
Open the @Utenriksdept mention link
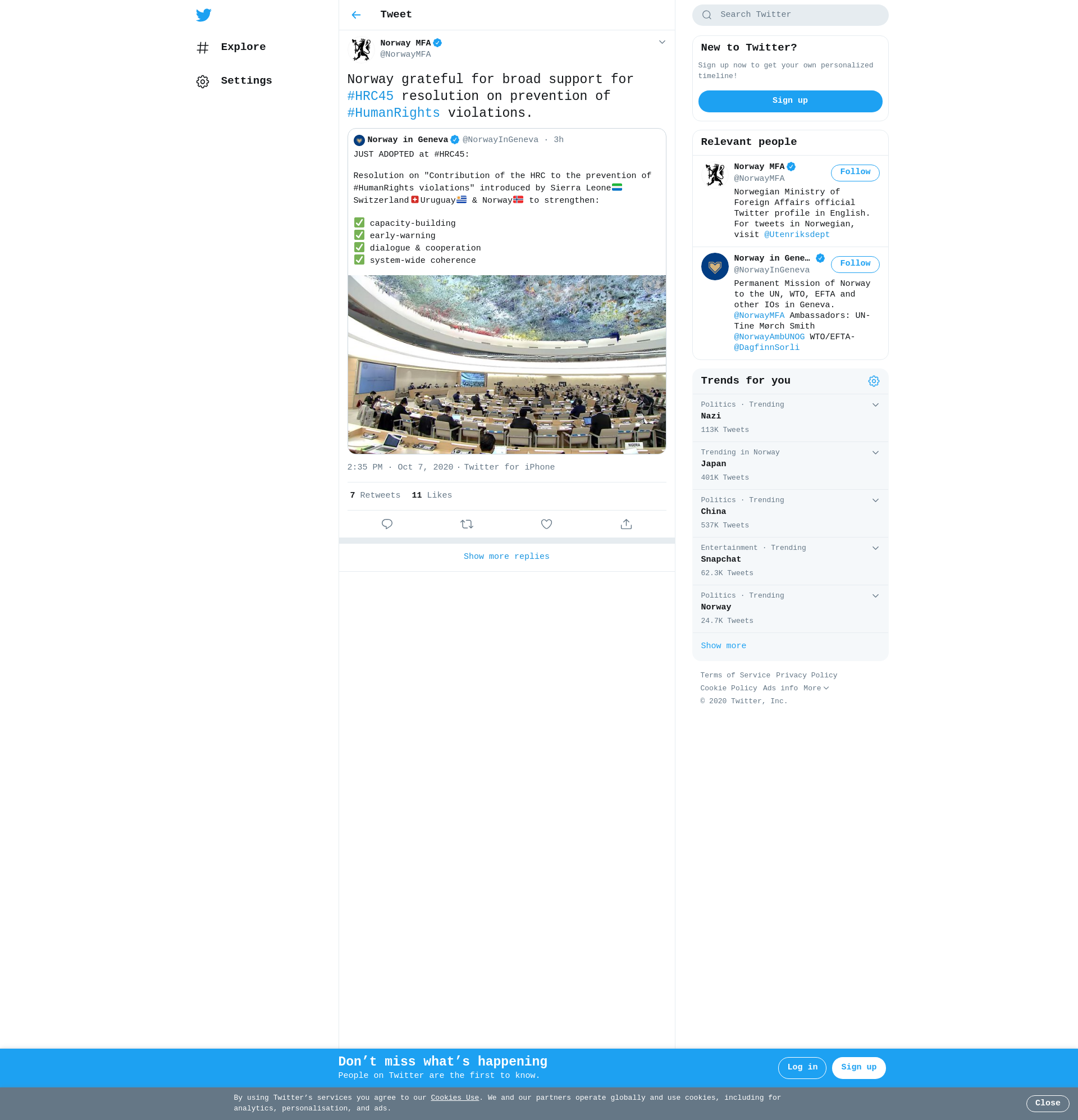pyautogui.click(x=797, y=235)
